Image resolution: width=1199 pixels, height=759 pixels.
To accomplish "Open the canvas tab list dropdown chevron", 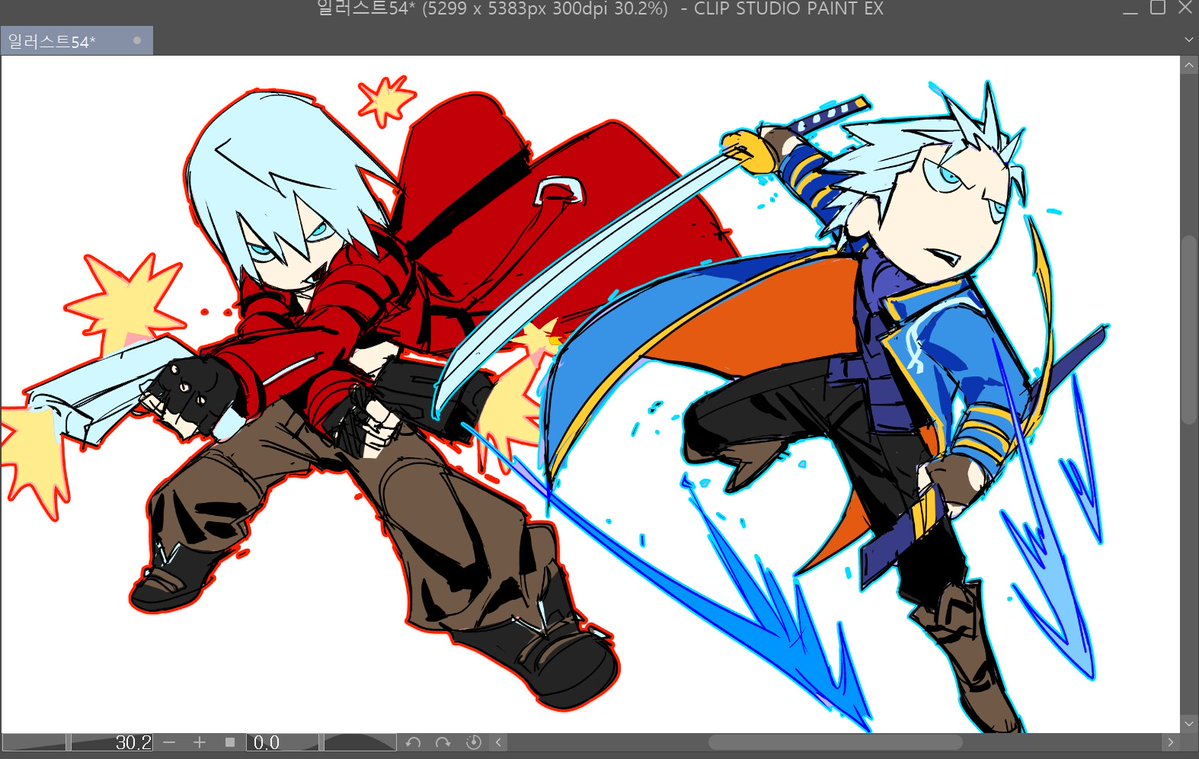I will click(1188, 41).
